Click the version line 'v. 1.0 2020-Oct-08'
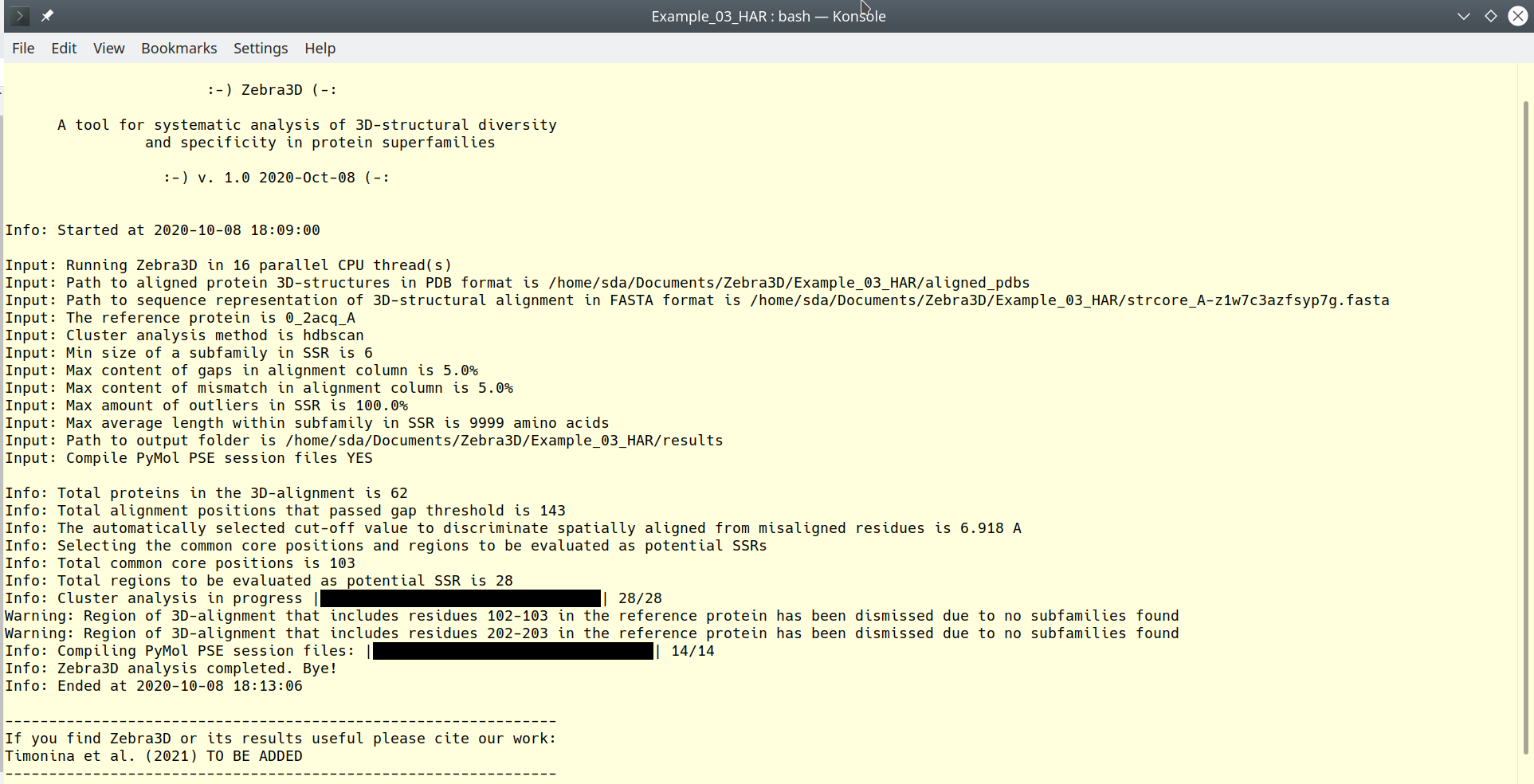Screen dimensions: 1534x784 point(277,178)
